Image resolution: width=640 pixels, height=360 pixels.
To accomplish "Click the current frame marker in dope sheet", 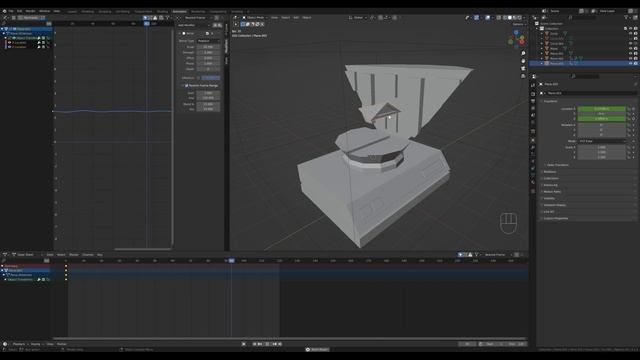I will [231, 260].
